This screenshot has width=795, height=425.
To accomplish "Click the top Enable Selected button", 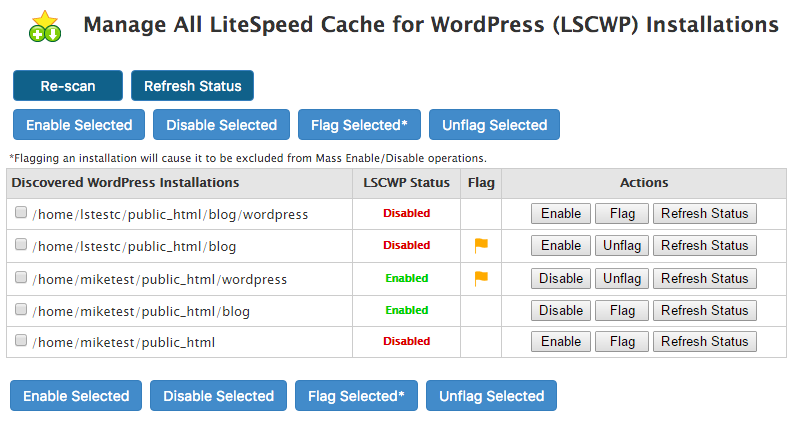I will coord(79,125).
